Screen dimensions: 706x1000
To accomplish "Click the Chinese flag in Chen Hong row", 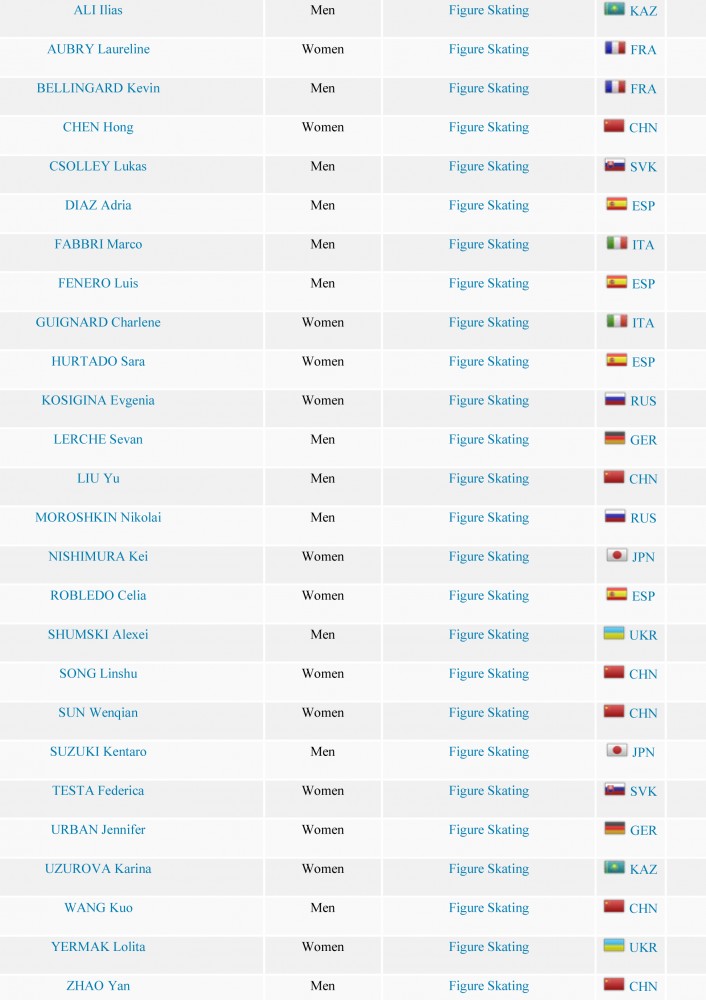I will (614, 126).
